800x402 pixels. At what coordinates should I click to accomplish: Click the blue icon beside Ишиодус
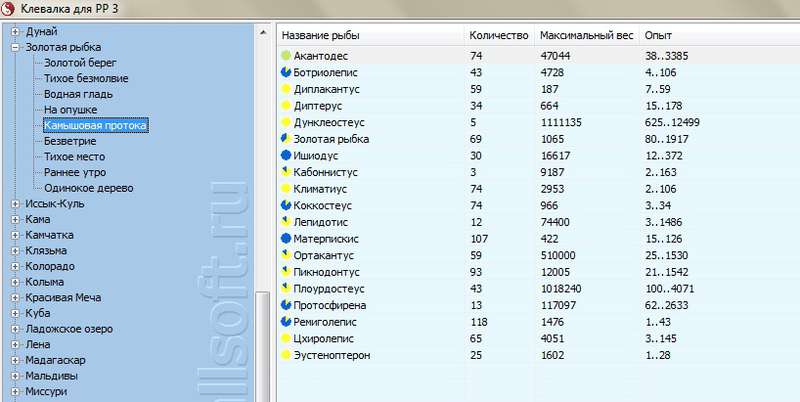tap(287, 156)
